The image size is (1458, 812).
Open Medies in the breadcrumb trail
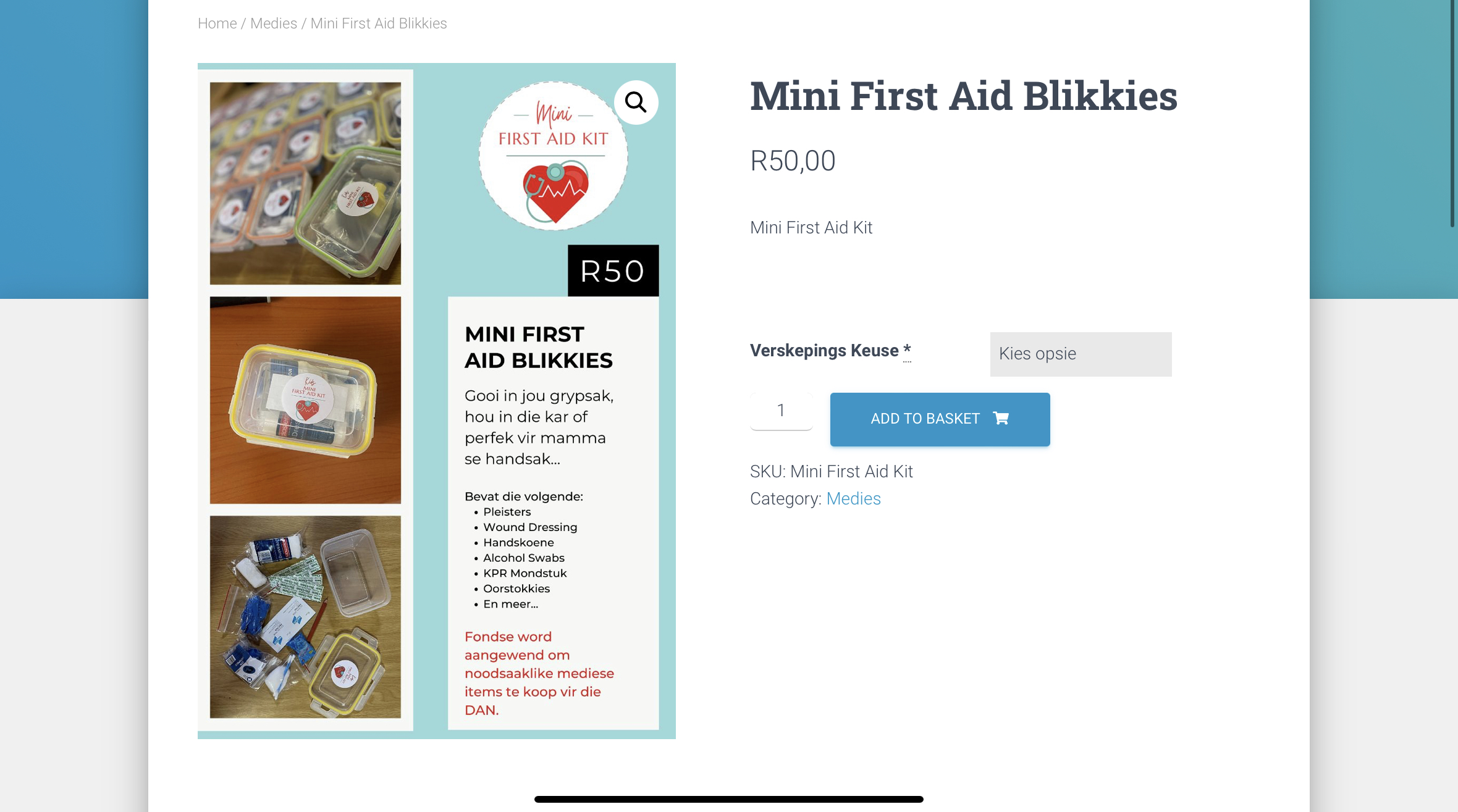[273, 23]
